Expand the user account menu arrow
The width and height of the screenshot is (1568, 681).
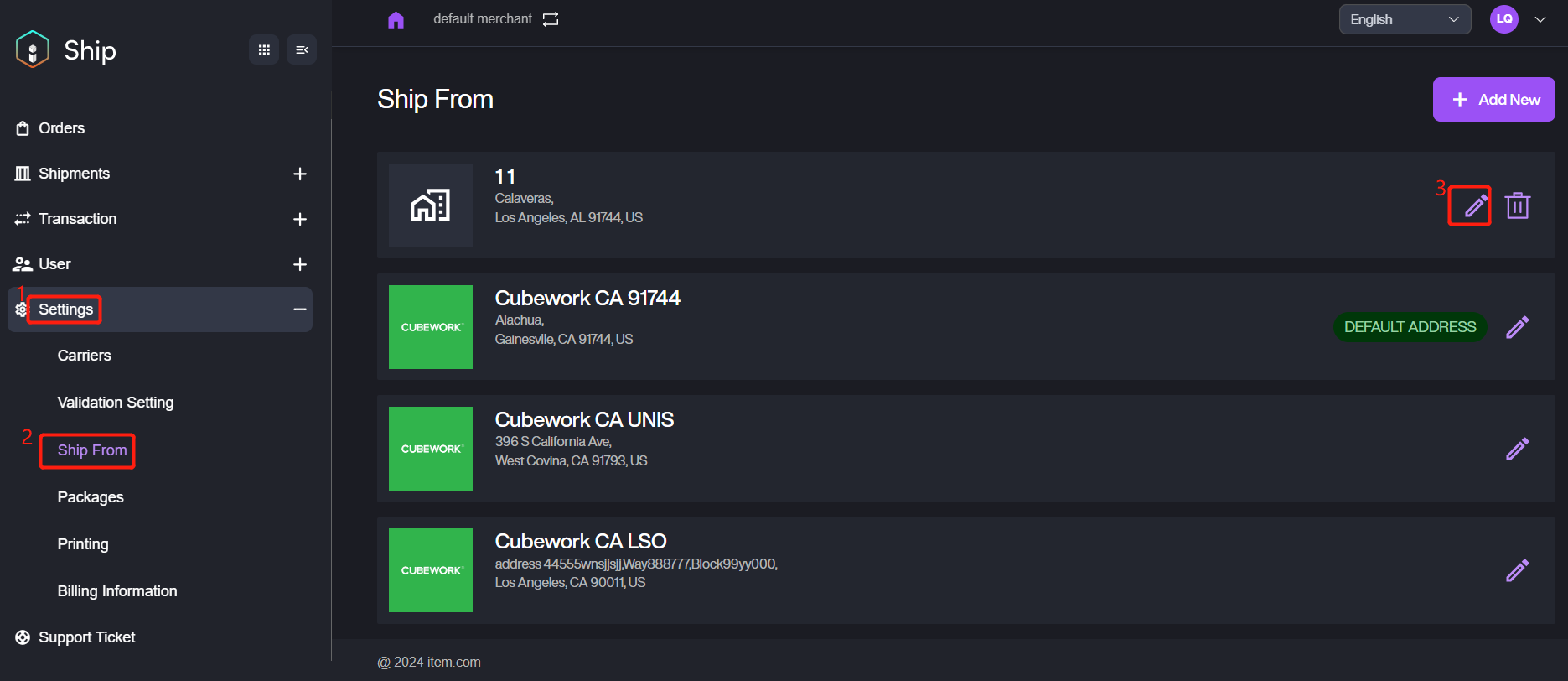tap(1540, 19)
